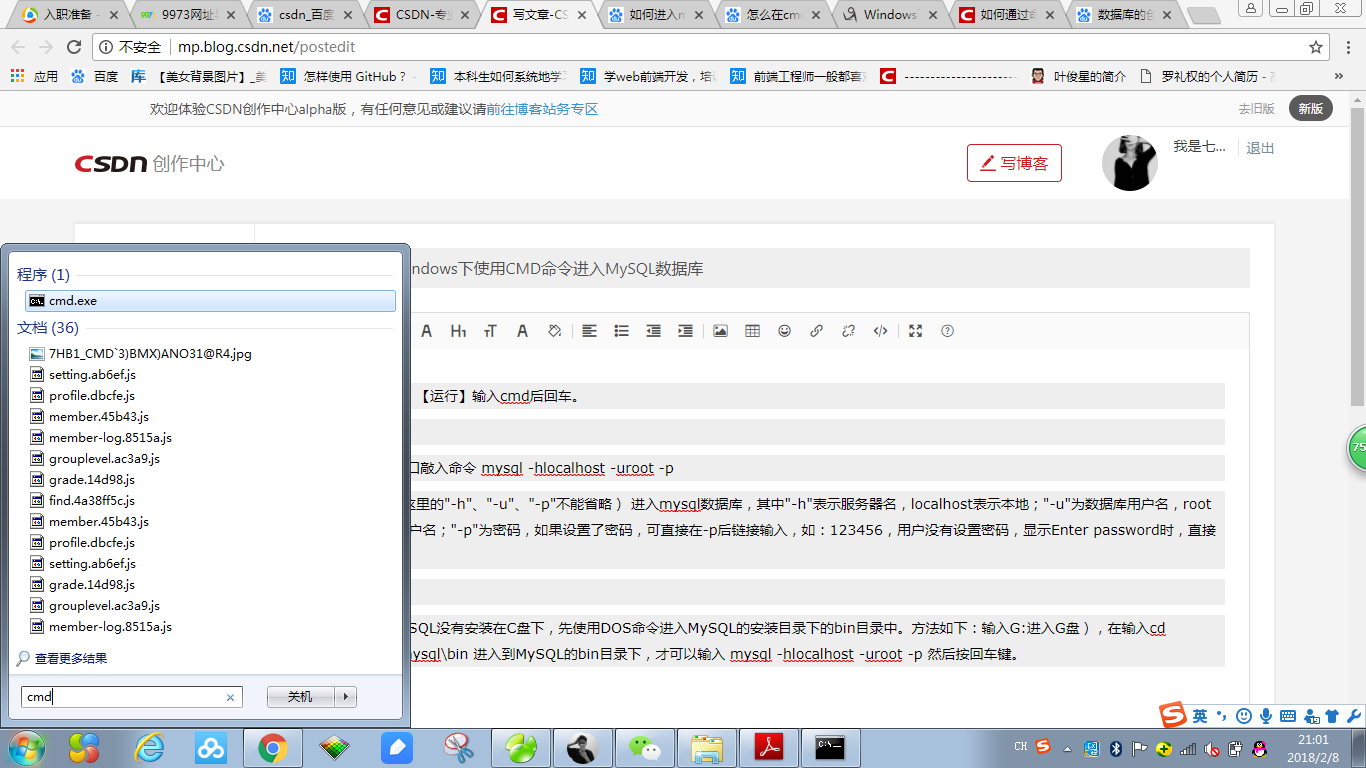Switch to the CSDN-专业 browser tab
The height and width of the screenshot is (768, 1366).
pos(421,15)
